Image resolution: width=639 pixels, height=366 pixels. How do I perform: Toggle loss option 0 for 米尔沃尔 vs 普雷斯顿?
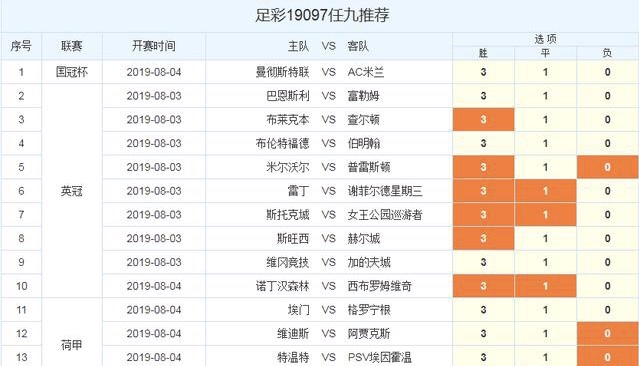coord(607,167)
